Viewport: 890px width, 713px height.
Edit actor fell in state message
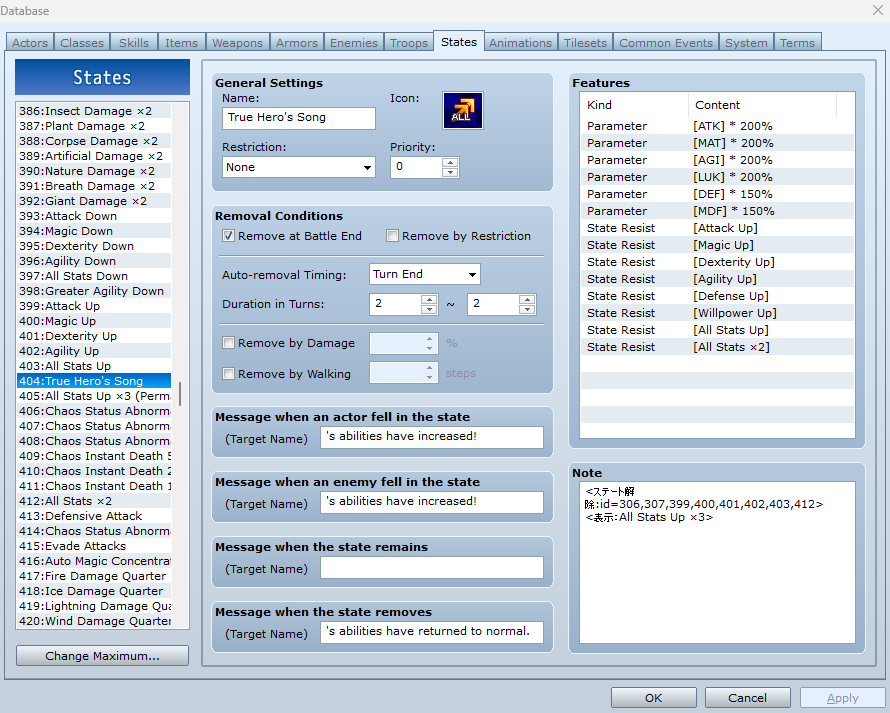click(432, 437)
